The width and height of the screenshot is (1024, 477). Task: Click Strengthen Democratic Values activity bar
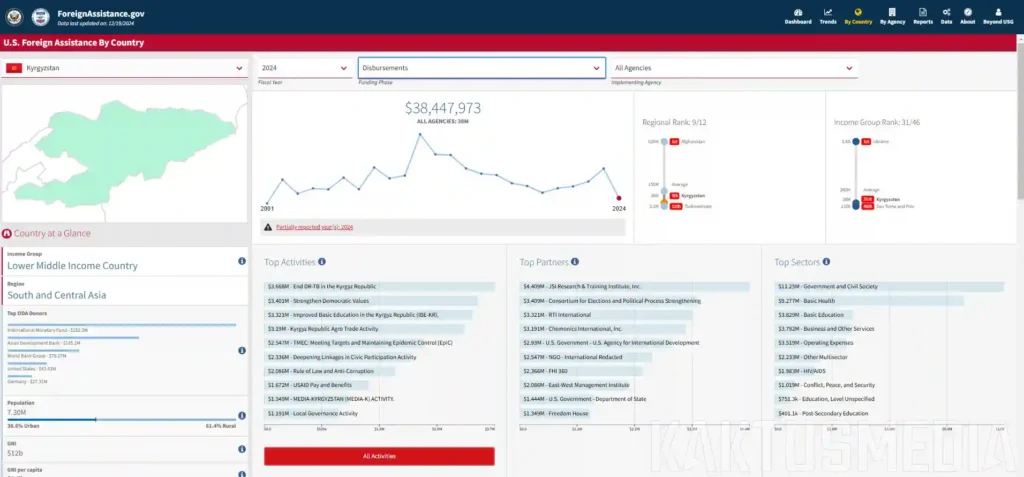(371, 301)
